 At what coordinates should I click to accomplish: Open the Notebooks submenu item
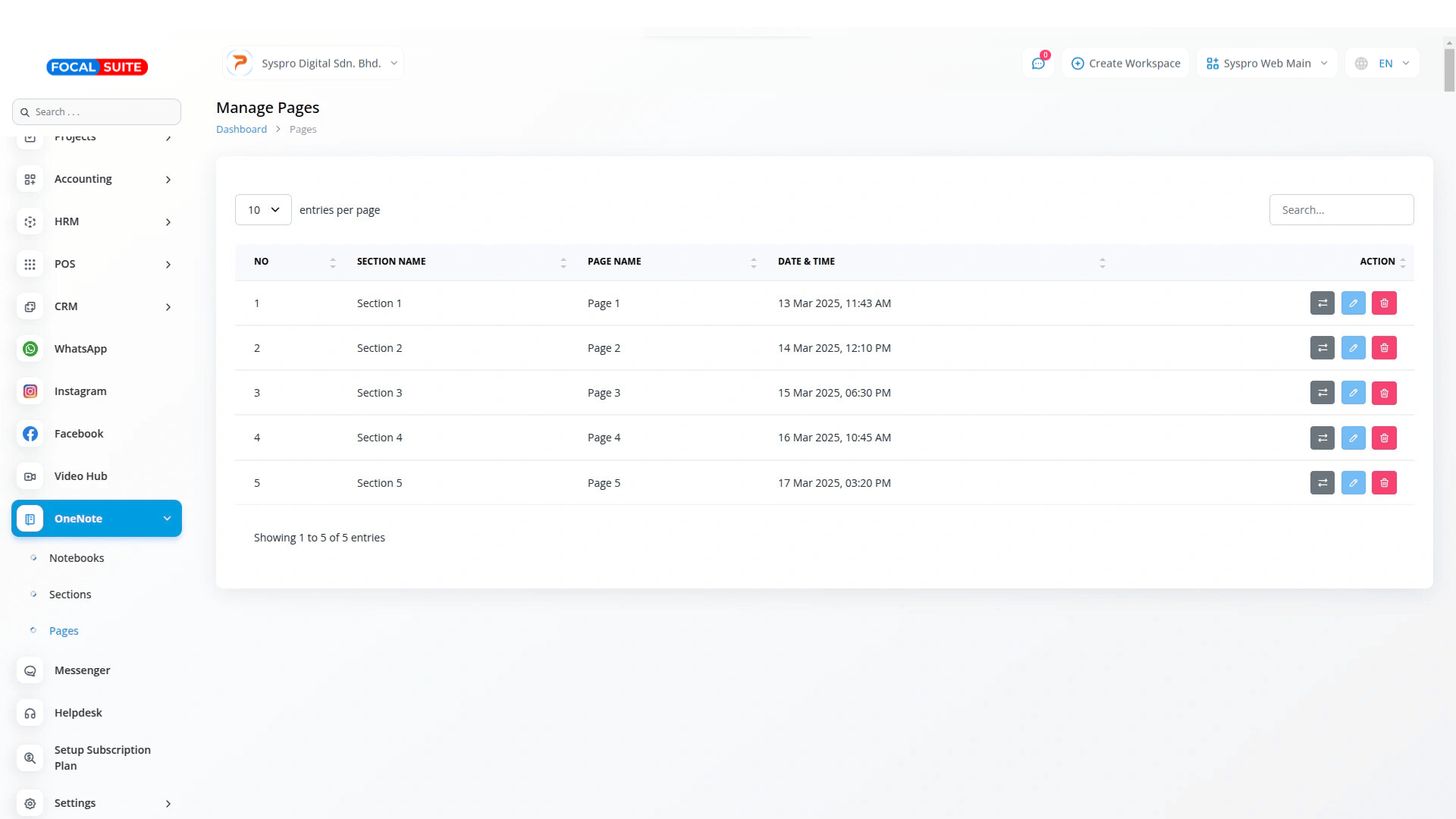click(x=77, y=558)
